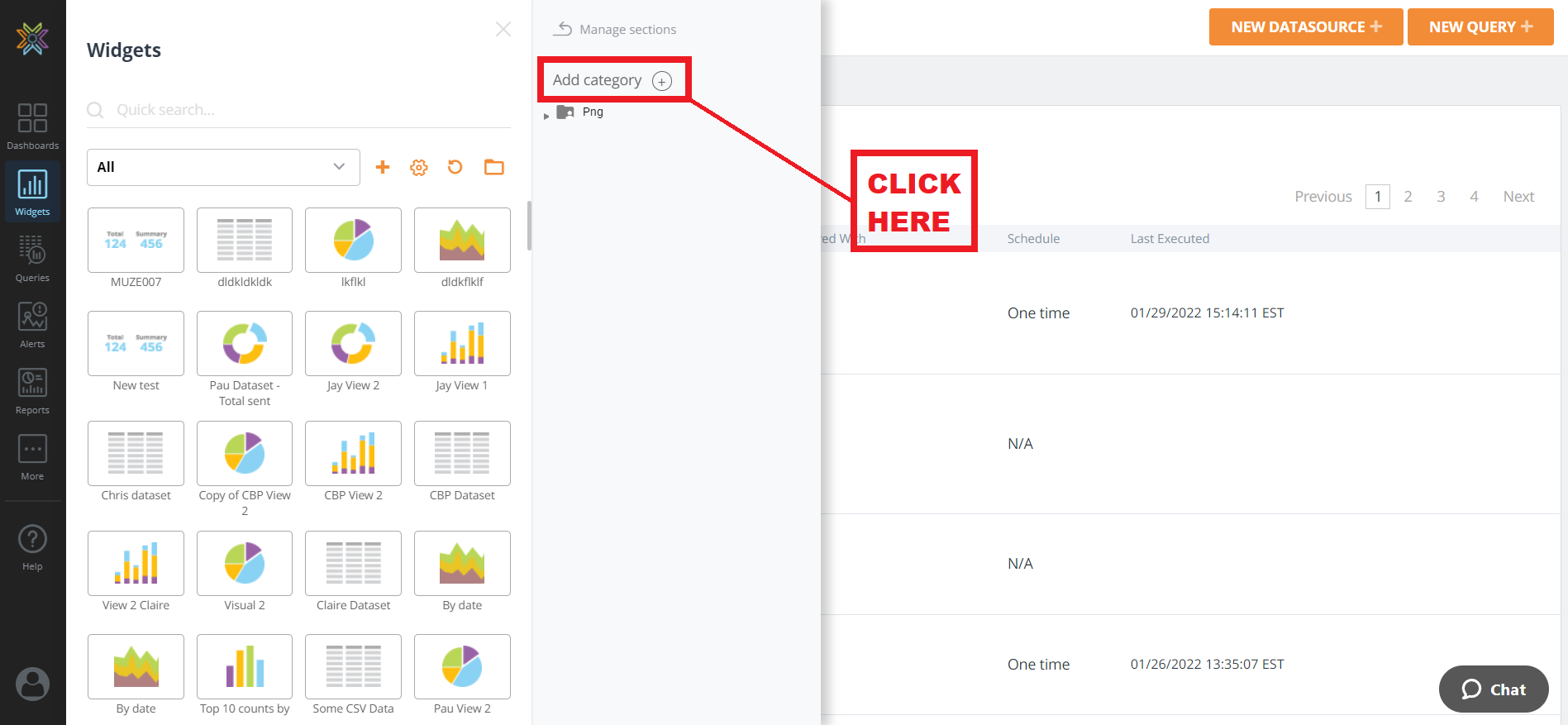This screenshot has width=1568, height=725.
Task: Click the orange refresh widgets icon
Action: click(x=455, y=167)
